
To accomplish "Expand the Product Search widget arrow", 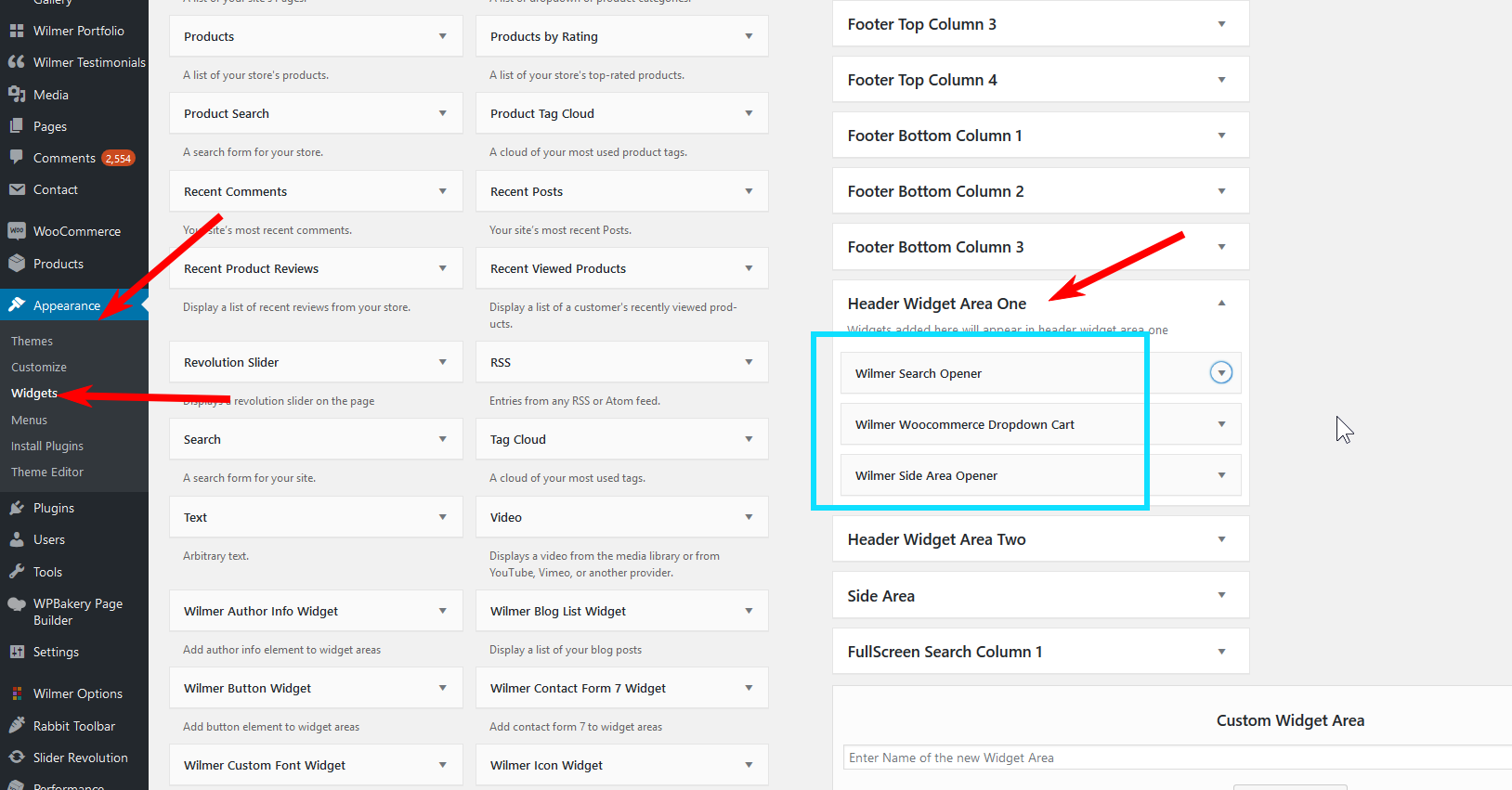I will (x=443, y=113).
